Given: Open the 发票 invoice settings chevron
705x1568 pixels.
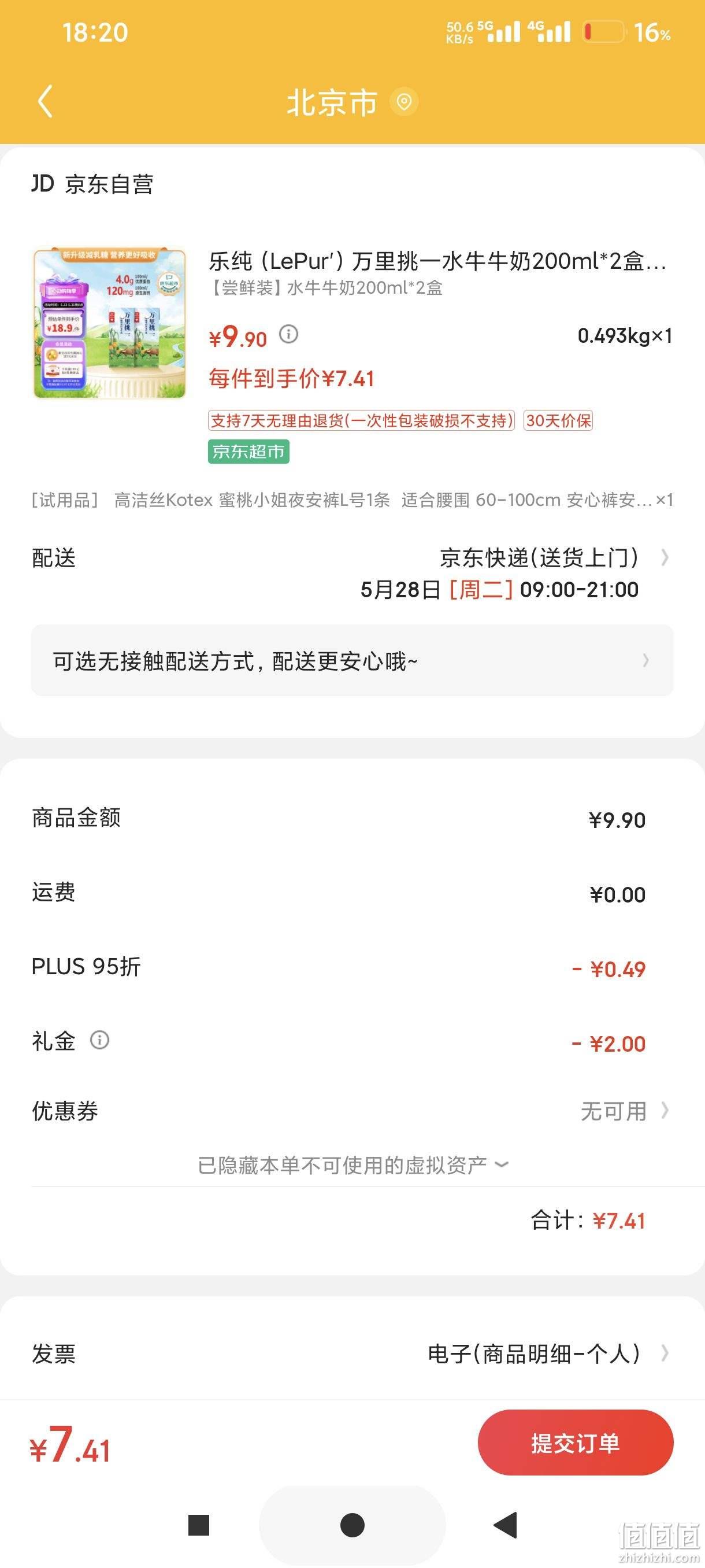Looking at the screenshot, I should pos(665,1353).
